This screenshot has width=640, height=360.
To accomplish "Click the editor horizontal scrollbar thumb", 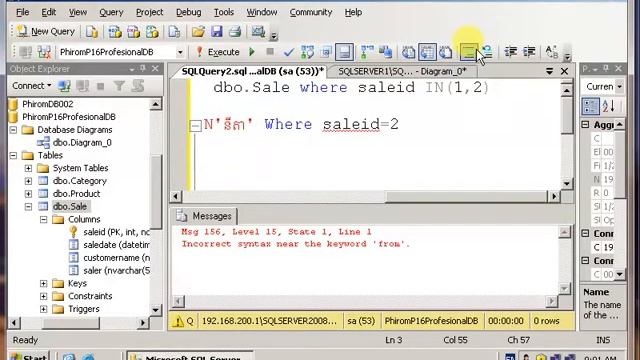I will (x=465, y=197).
